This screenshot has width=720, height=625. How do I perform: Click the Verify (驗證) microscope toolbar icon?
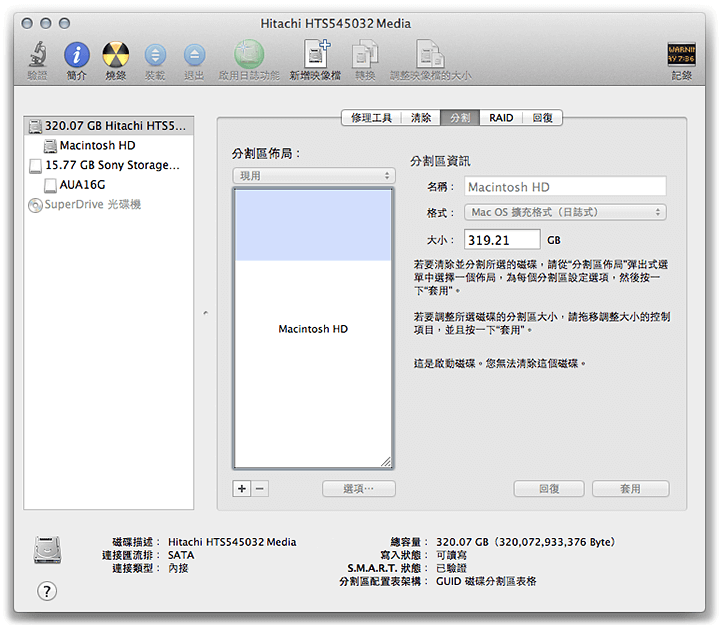click(x=38, y=55)
